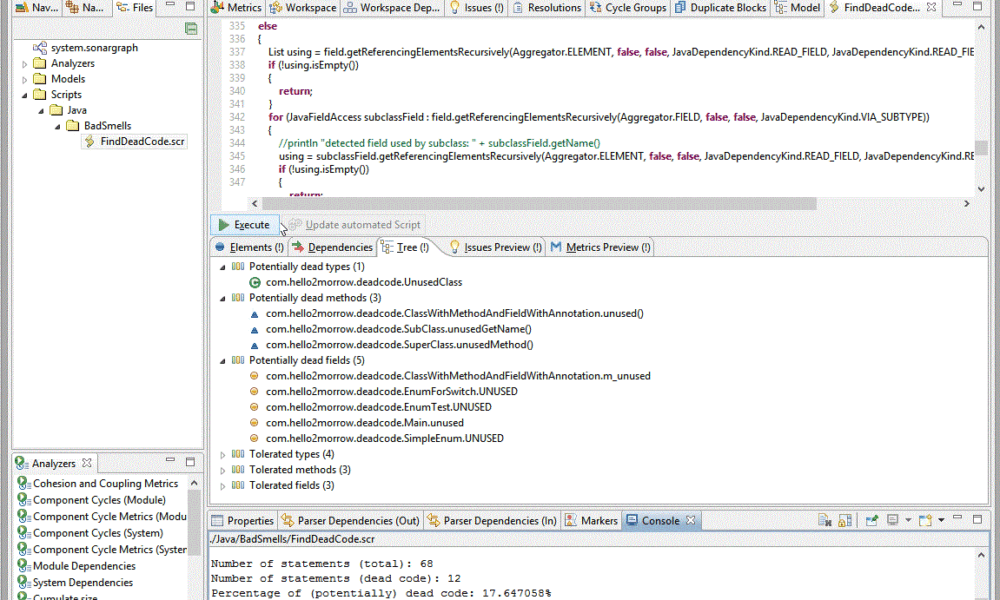Click the M icon on the Metrics Preview tab

tap(557, 247)
